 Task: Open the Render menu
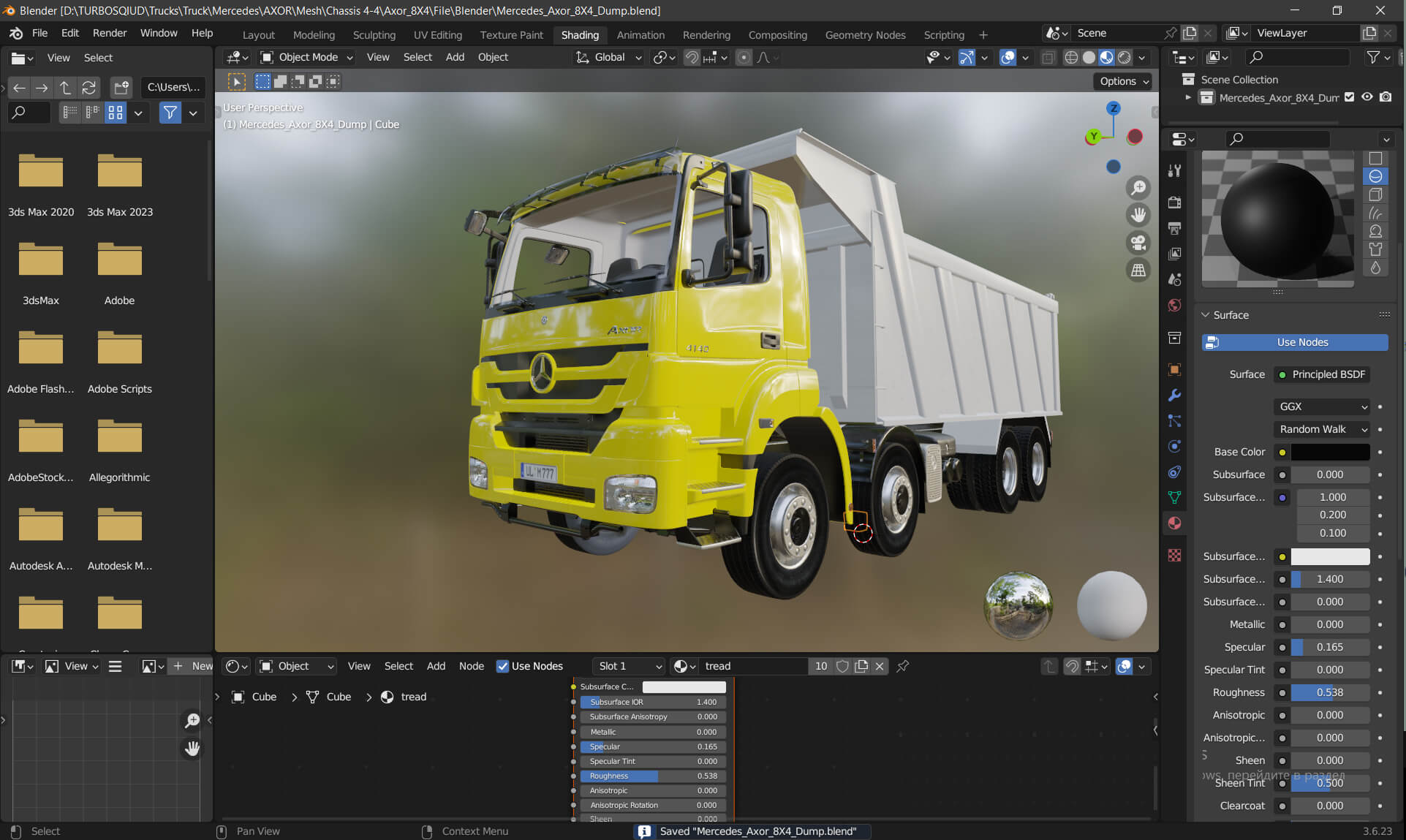[x=109, y=33]
